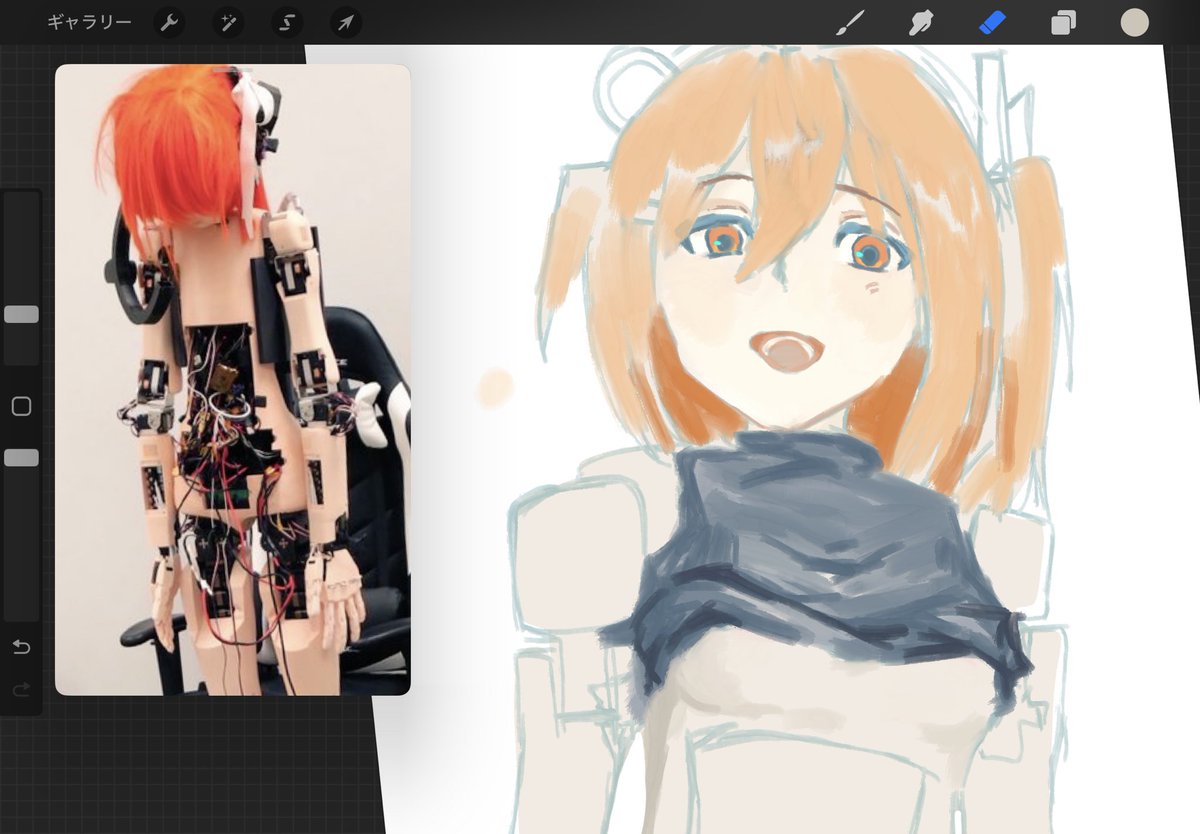Viewport: 1200px width, 834px height.
Task: Tap the robot reference photo
Action: click(233, 380)
